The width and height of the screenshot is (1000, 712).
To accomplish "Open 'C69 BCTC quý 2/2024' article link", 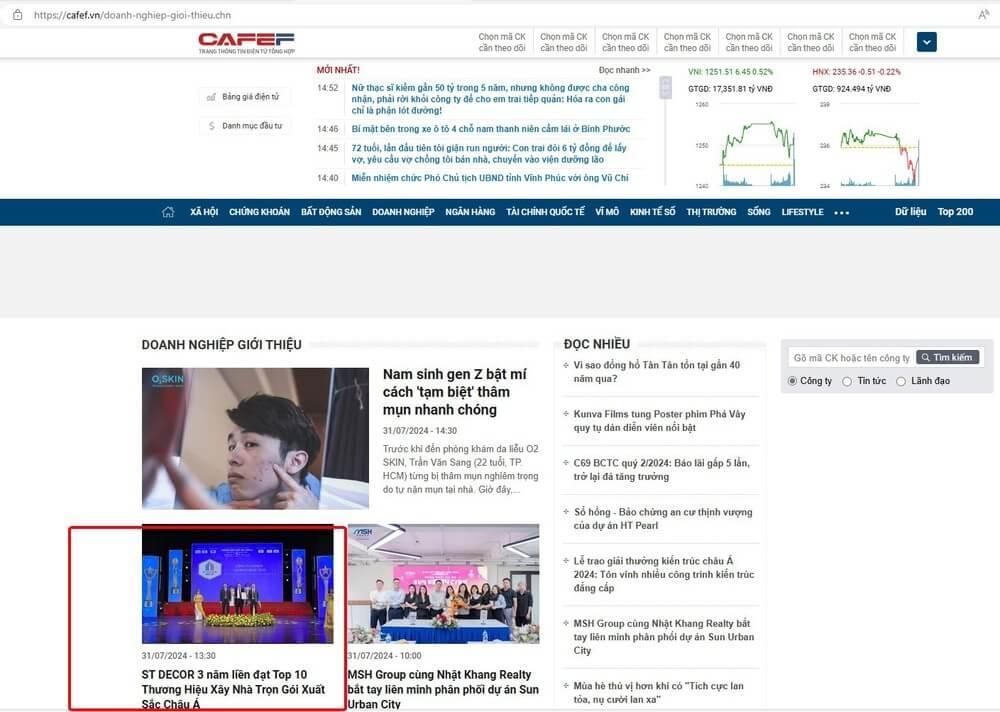I will [661, 470].
